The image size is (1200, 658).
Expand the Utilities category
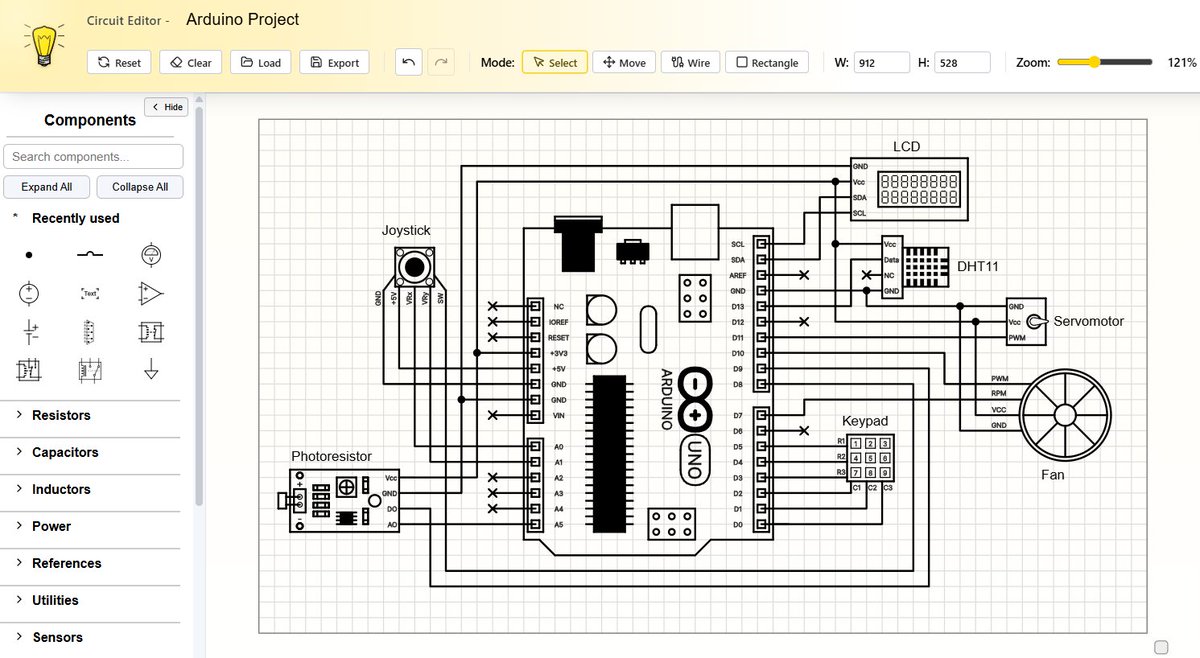click(x=90, y=600)
